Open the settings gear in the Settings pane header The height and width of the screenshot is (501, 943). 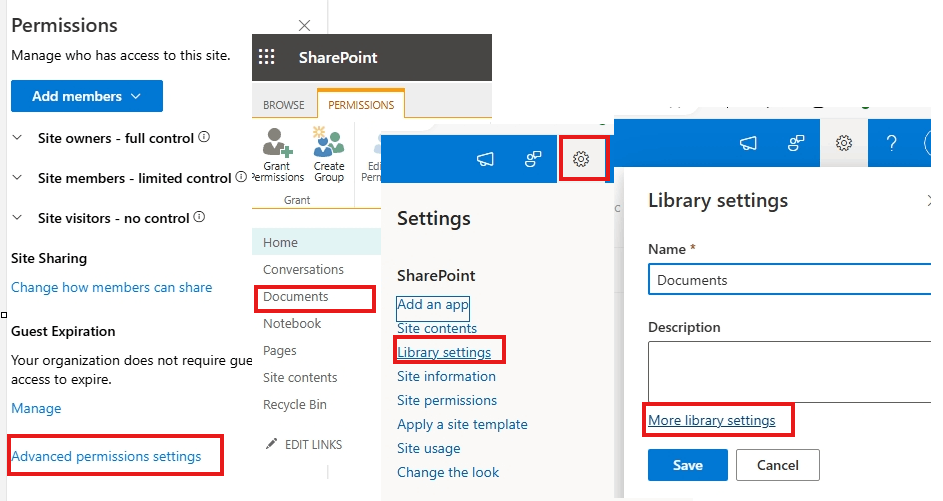pyautogui.click(x=581, y=159)
